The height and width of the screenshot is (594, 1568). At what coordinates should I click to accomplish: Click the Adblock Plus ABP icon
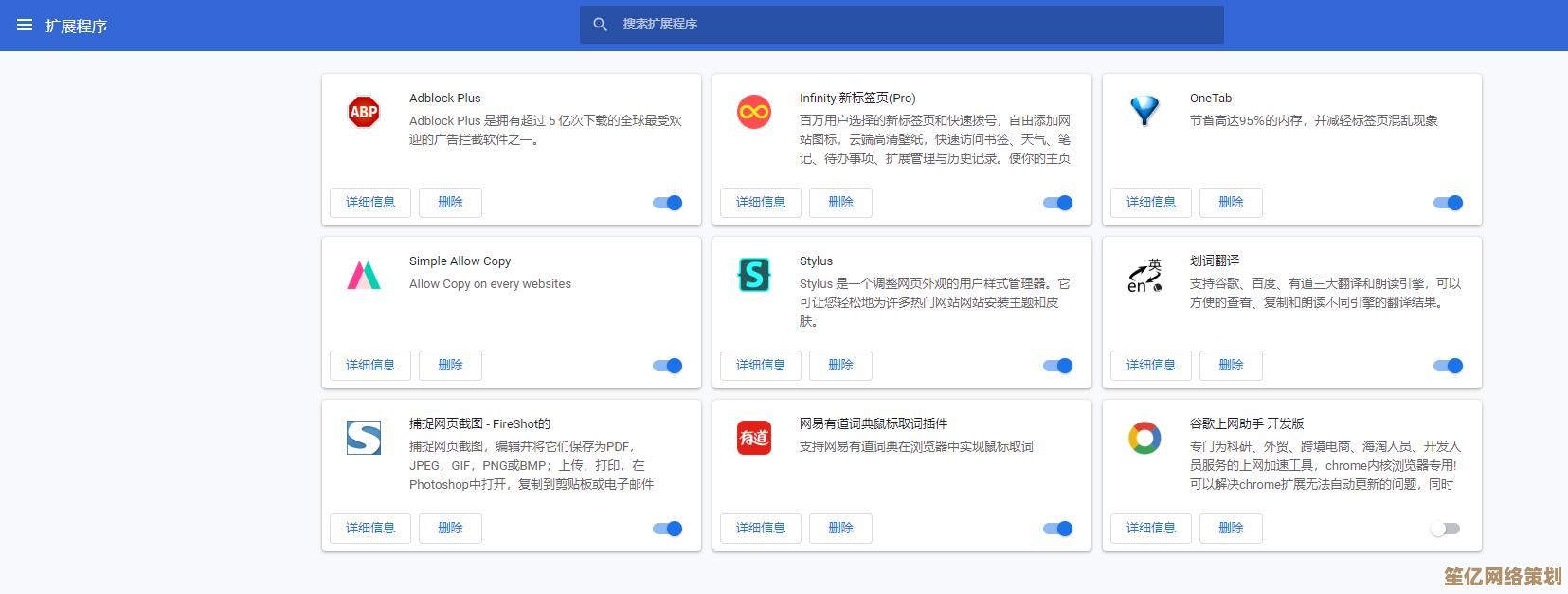[364, 113]
